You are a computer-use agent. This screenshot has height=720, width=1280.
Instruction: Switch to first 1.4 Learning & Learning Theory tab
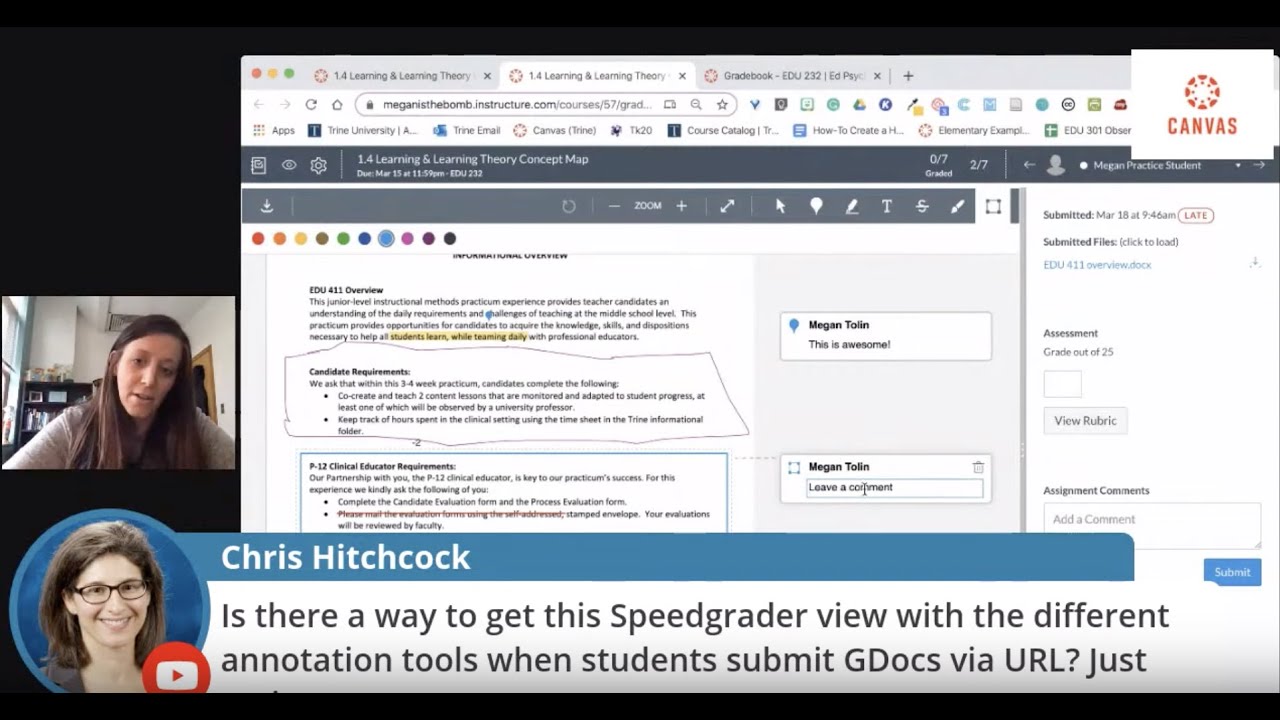click(403, 75)
